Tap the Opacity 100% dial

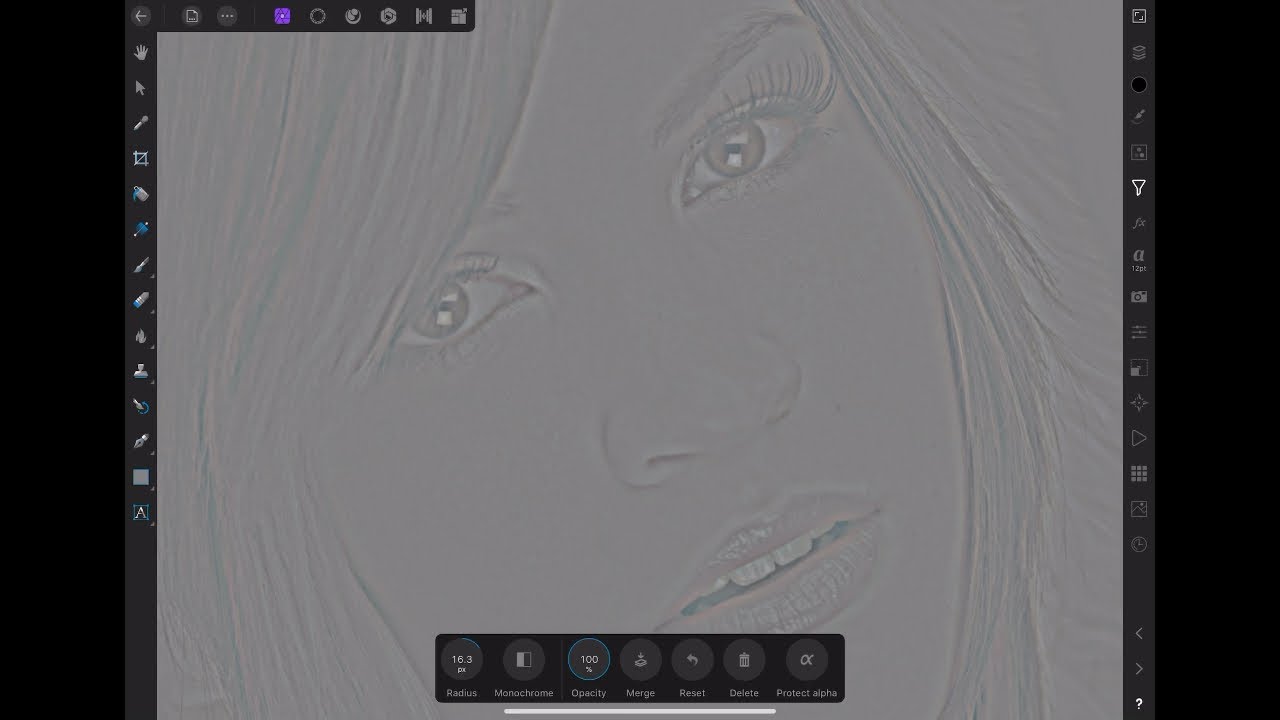[x=589, y=660]
